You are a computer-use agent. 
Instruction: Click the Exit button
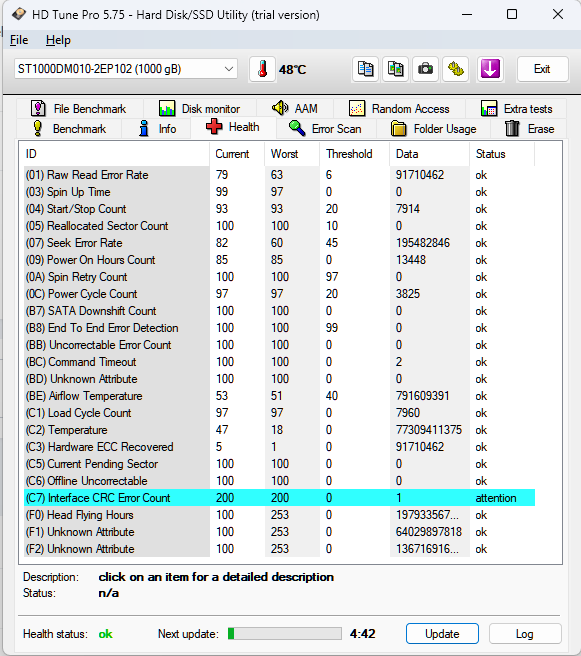pyautogui.click(x=543, y=69)
